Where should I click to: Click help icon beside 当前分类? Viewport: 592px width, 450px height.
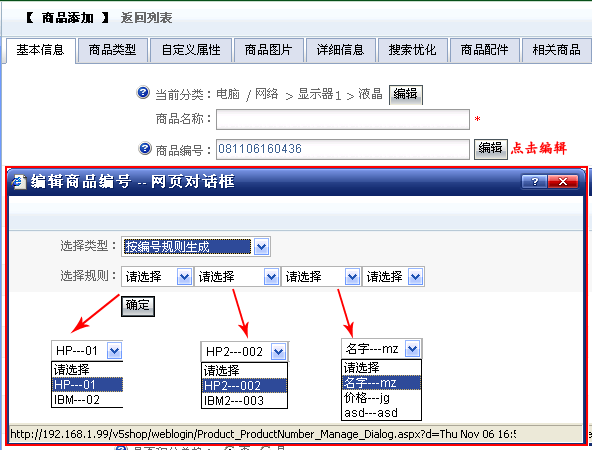click(x=143, y=92)
